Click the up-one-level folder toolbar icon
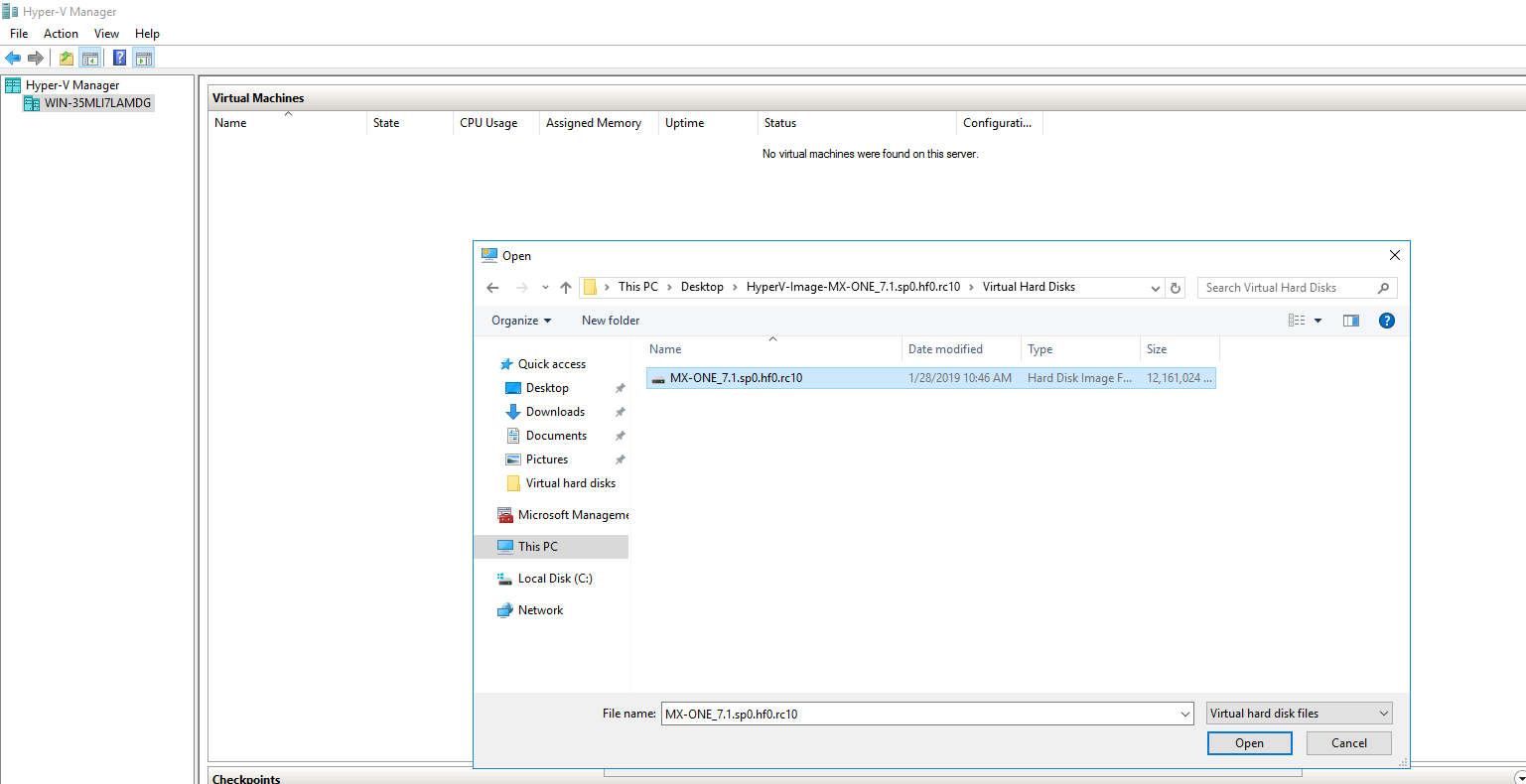The image size is (1526, 784). click(x=66, y=58)
